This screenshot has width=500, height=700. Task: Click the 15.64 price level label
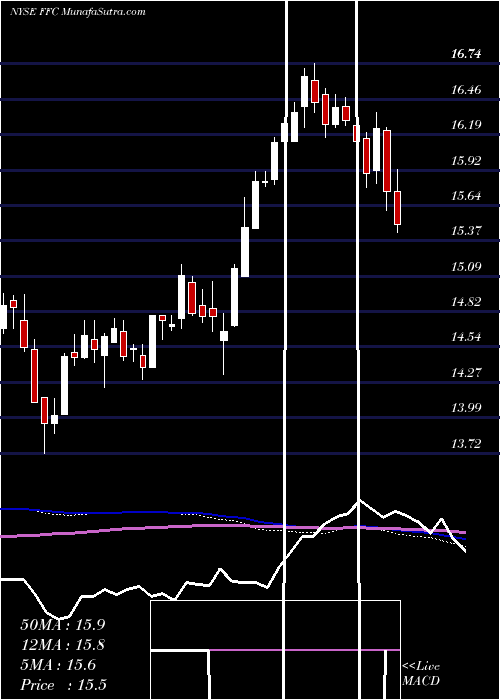(466, 196)
